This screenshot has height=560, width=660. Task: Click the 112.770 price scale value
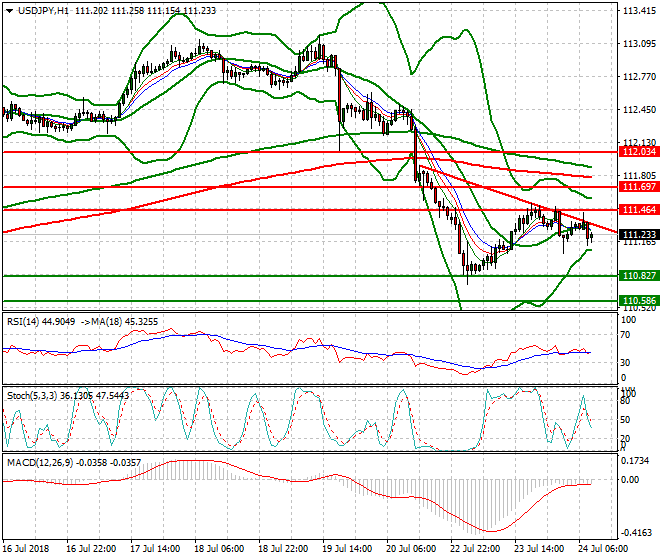point(639,77)
